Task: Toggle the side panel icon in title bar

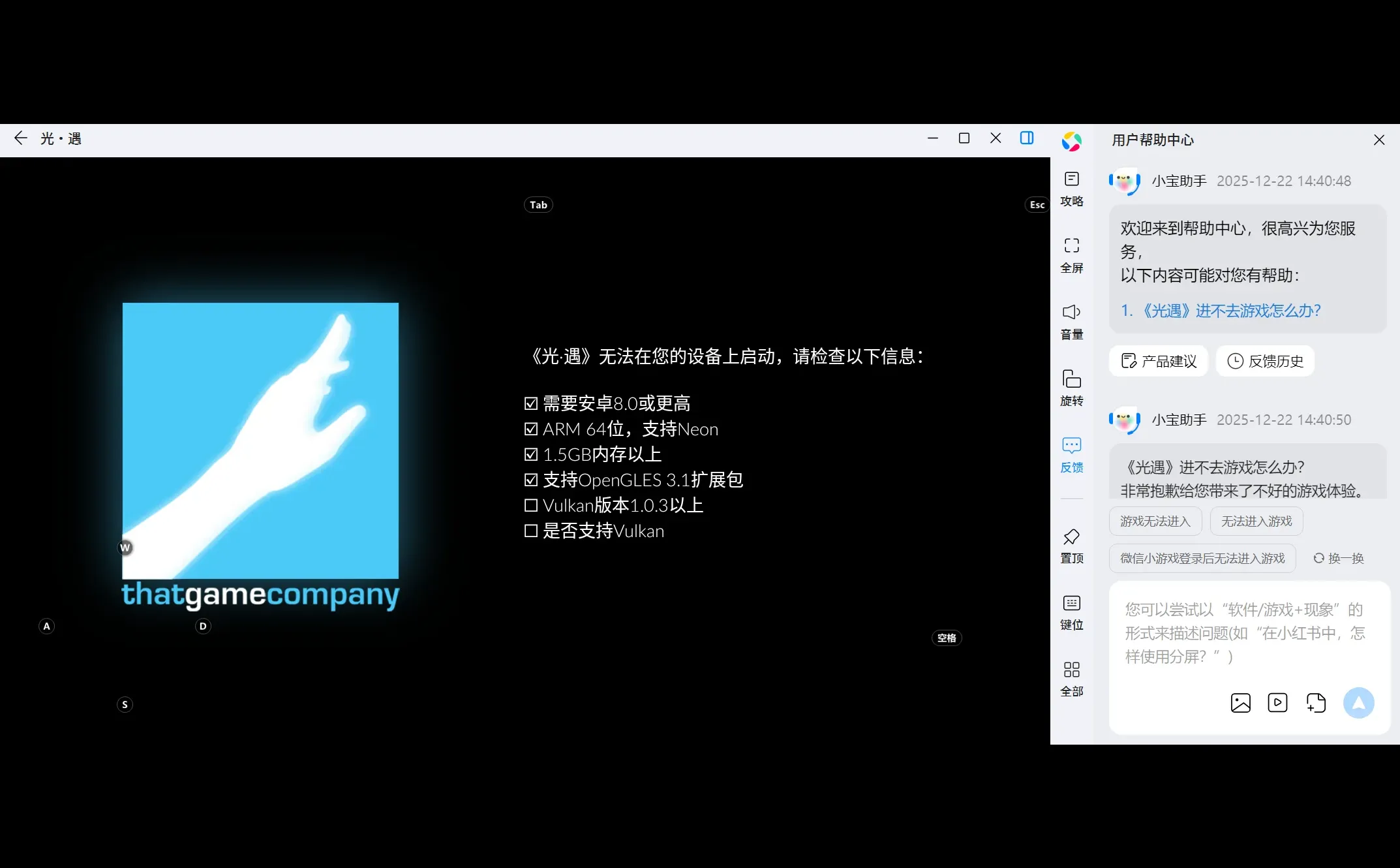Action: pos(1026,138)
